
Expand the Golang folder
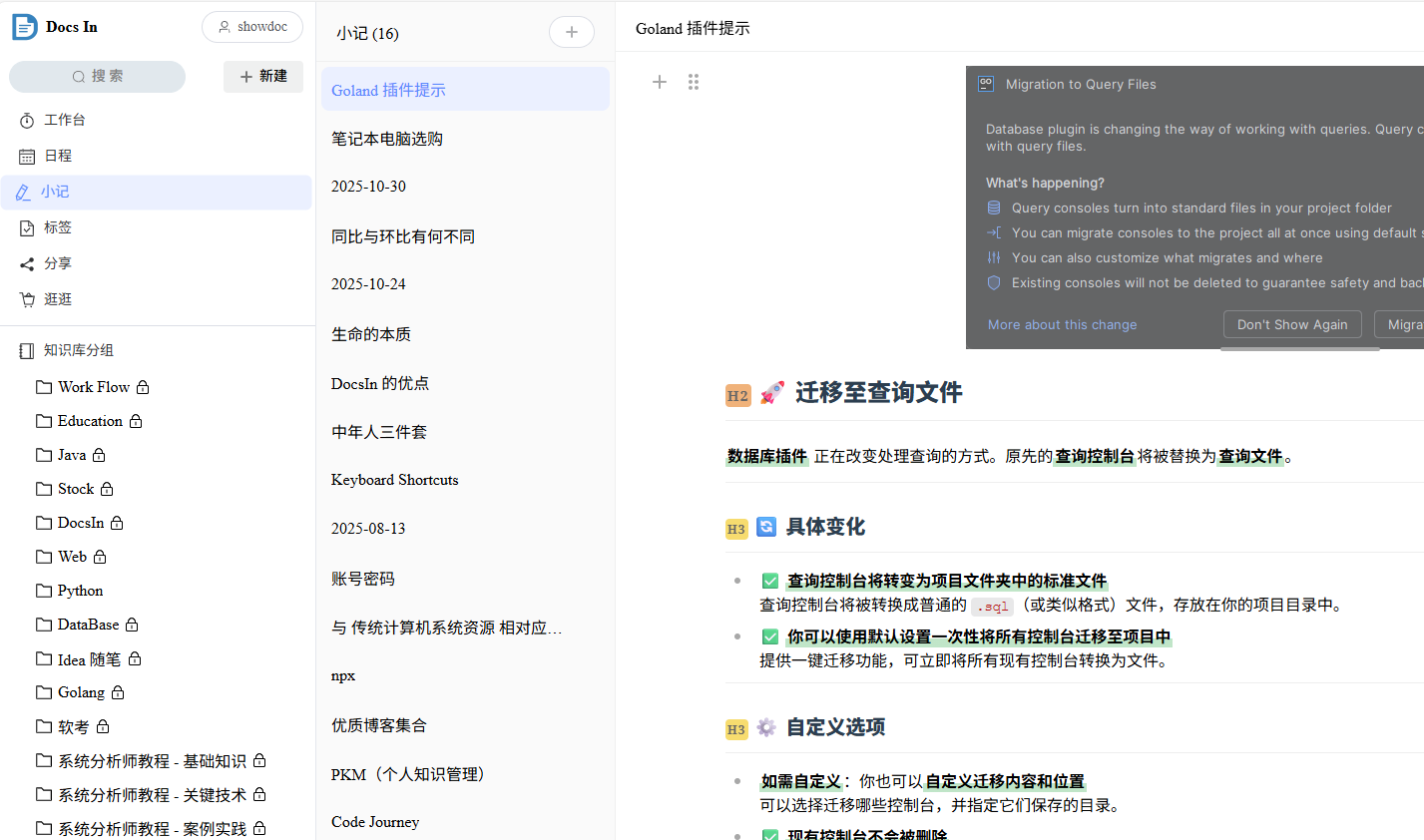click(x=81, y=692)
